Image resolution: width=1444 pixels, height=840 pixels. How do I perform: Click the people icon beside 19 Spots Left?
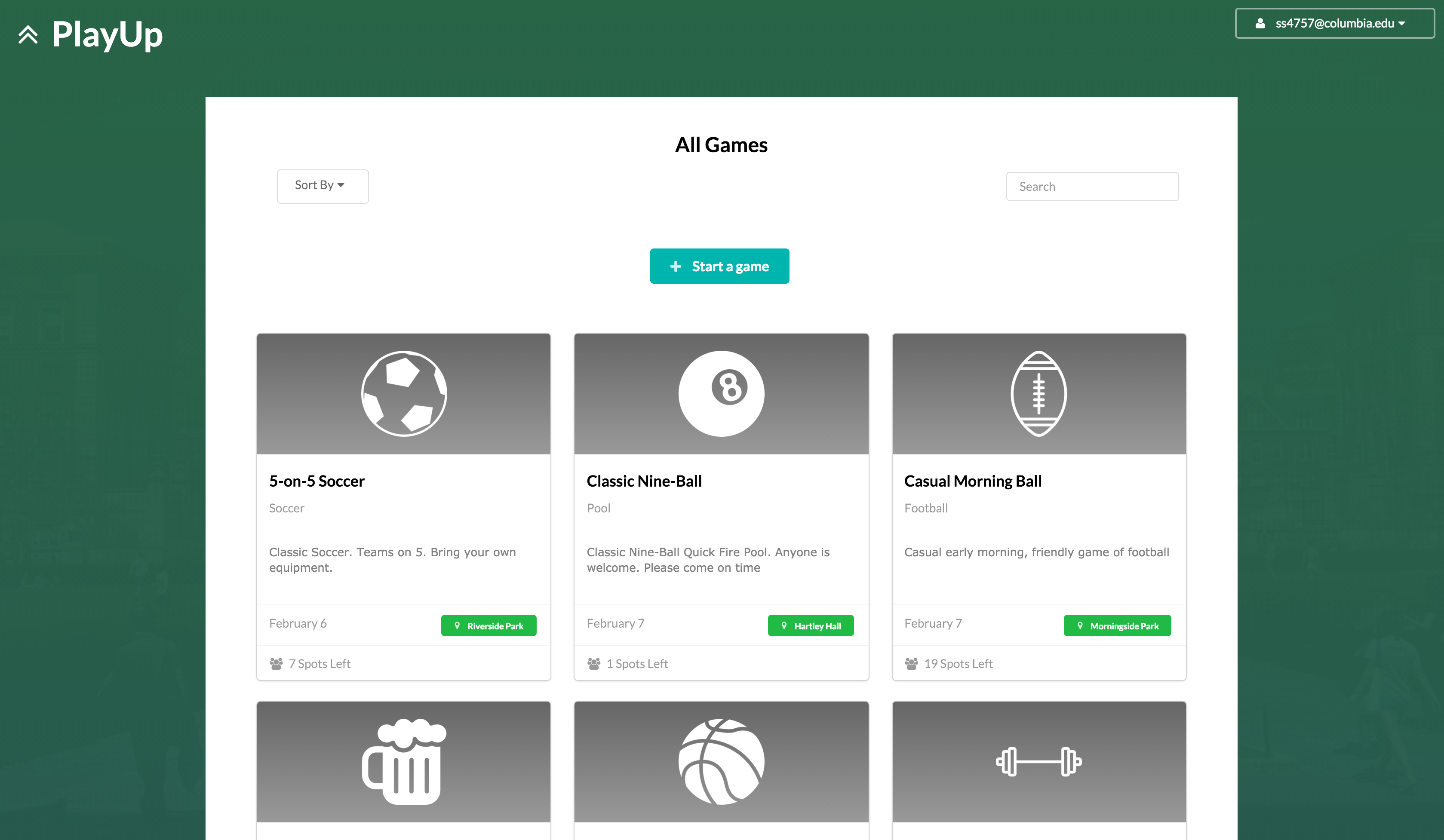(x=911, y=663)
